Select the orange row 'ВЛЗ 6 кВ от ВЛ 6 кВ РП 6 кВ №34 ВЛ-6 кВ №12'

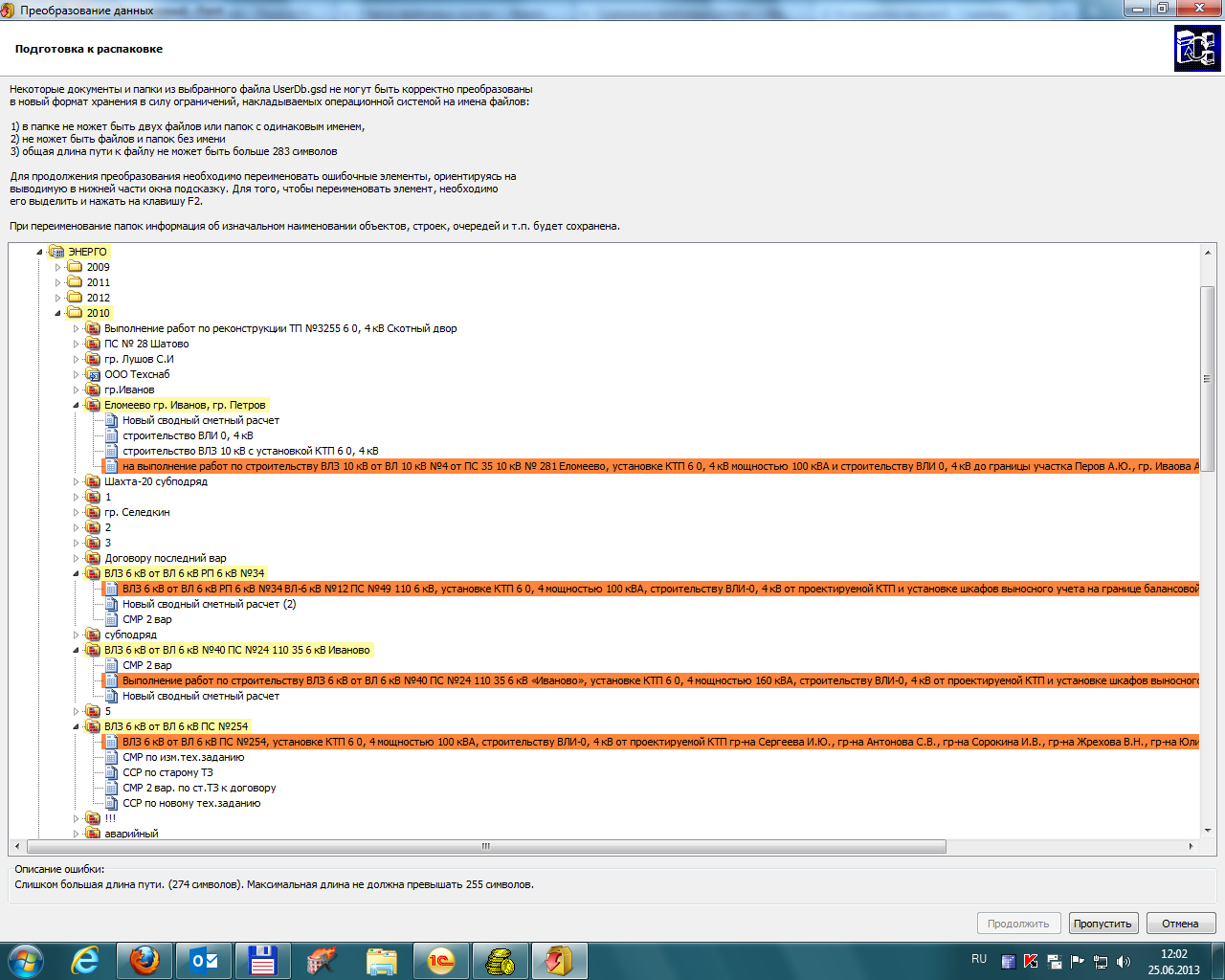[651, 589]
